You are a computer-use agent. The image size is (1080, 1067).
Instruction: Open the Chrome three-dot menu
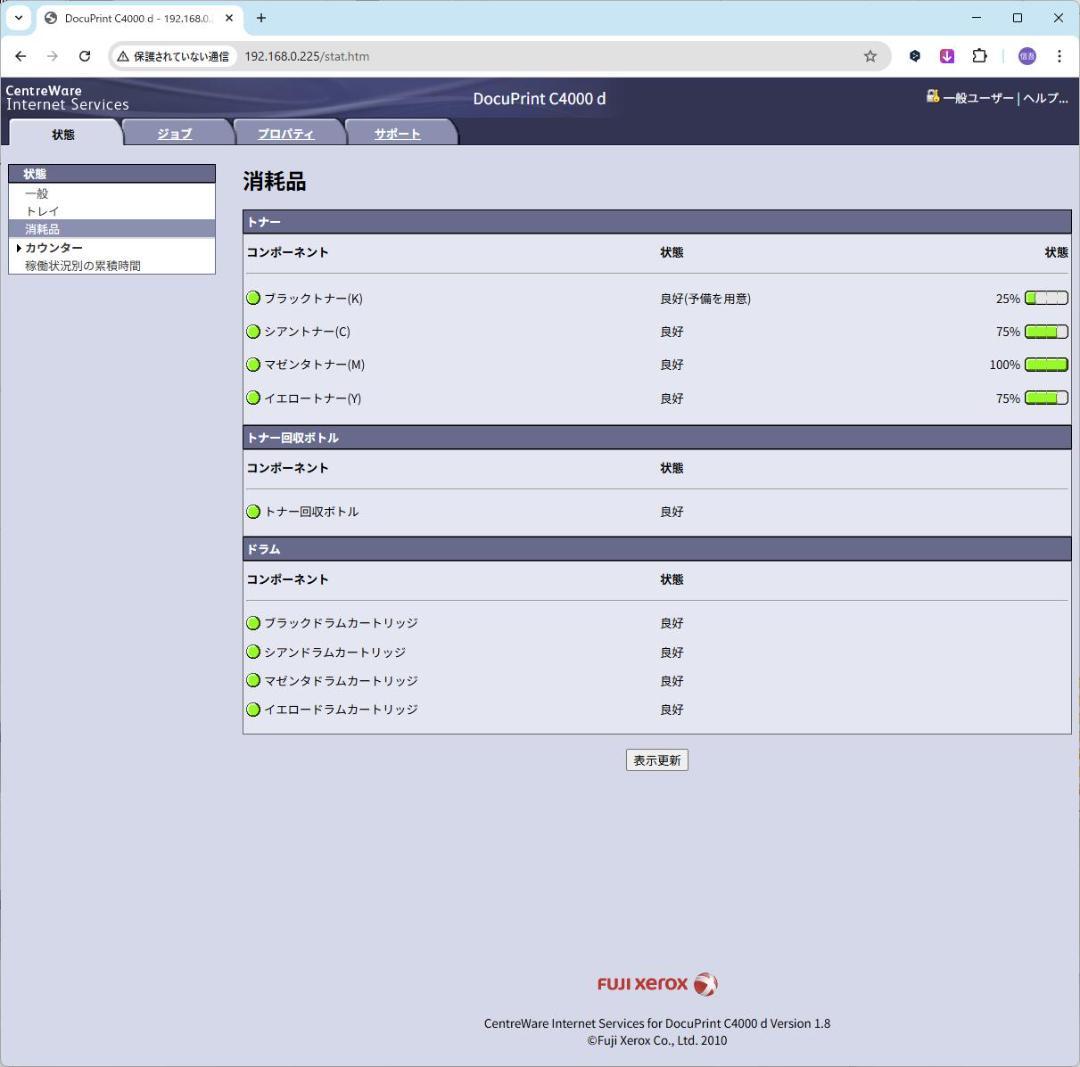click(1059, 56)
